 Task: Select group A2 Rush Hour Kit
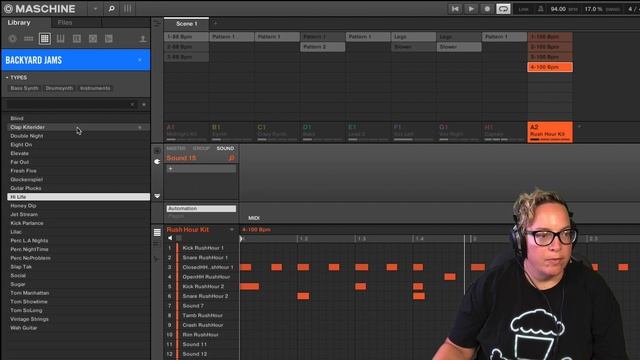(550, 132)
